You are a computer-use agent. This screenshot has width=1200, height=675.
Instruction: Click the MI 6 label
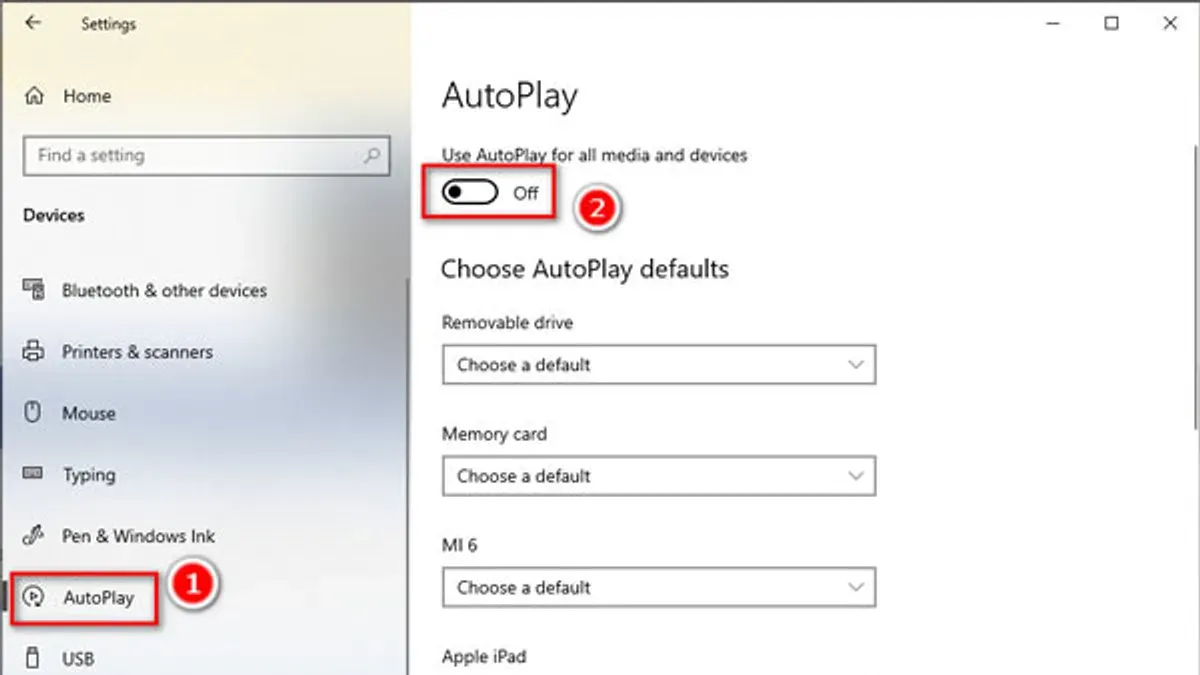(460, 545)
